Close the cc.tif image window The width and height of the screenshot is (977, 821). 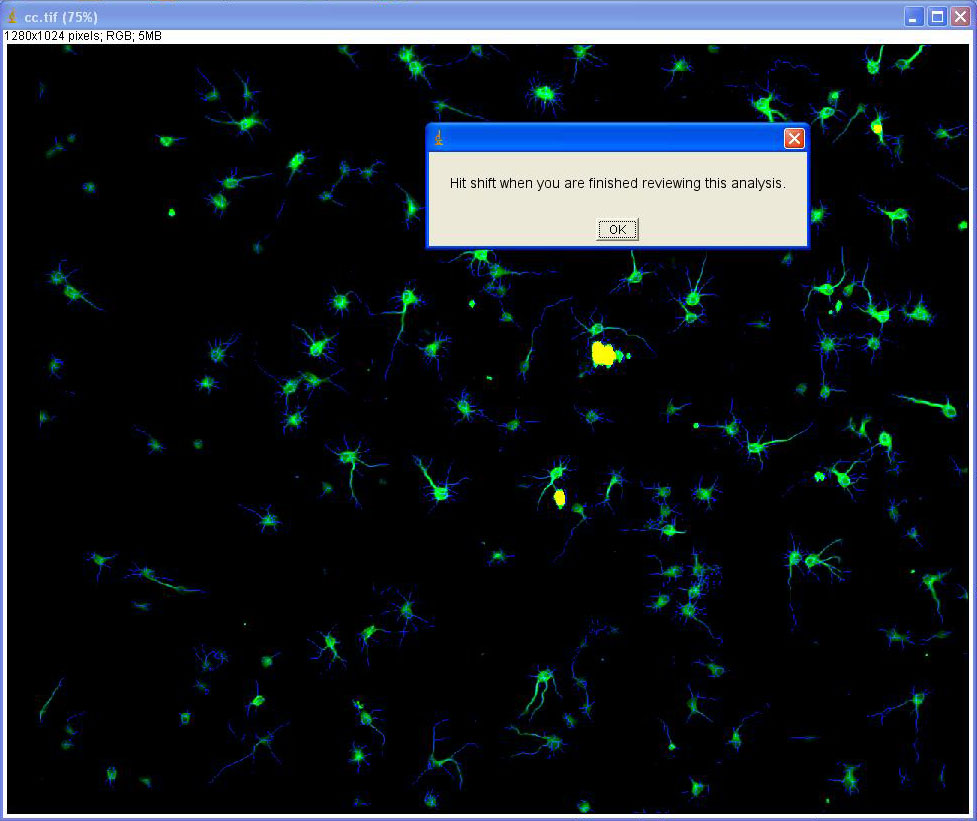click(960, 17)
